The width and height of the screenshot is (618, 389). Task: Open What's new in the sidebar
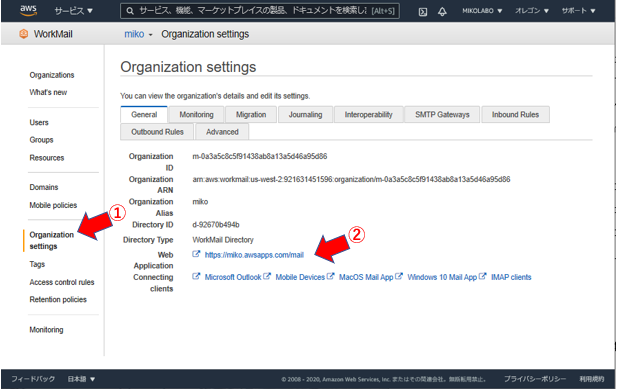pyautogui.click(x=48, y=92)
